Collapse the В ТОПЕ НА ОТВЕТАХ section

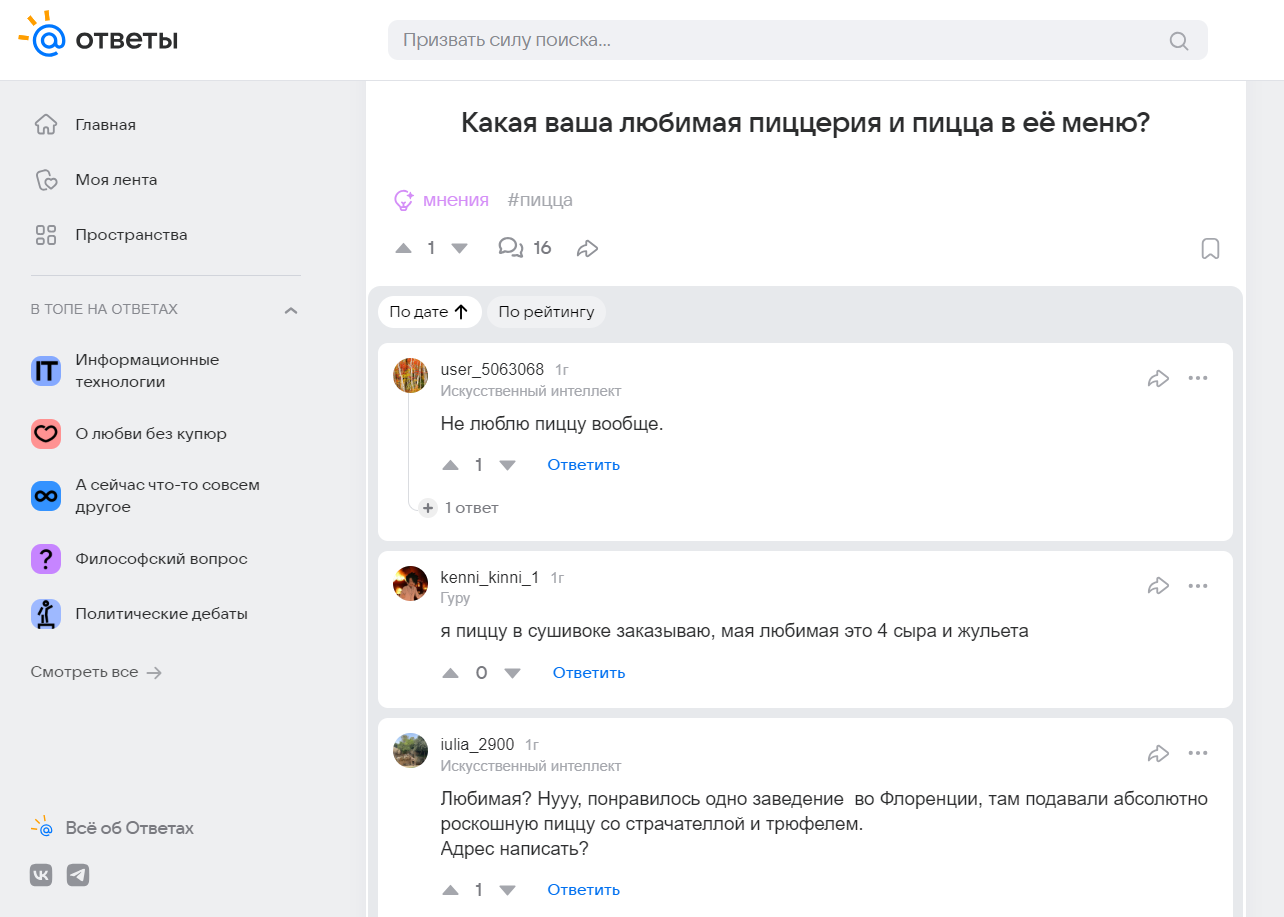[x=291, y=310]
